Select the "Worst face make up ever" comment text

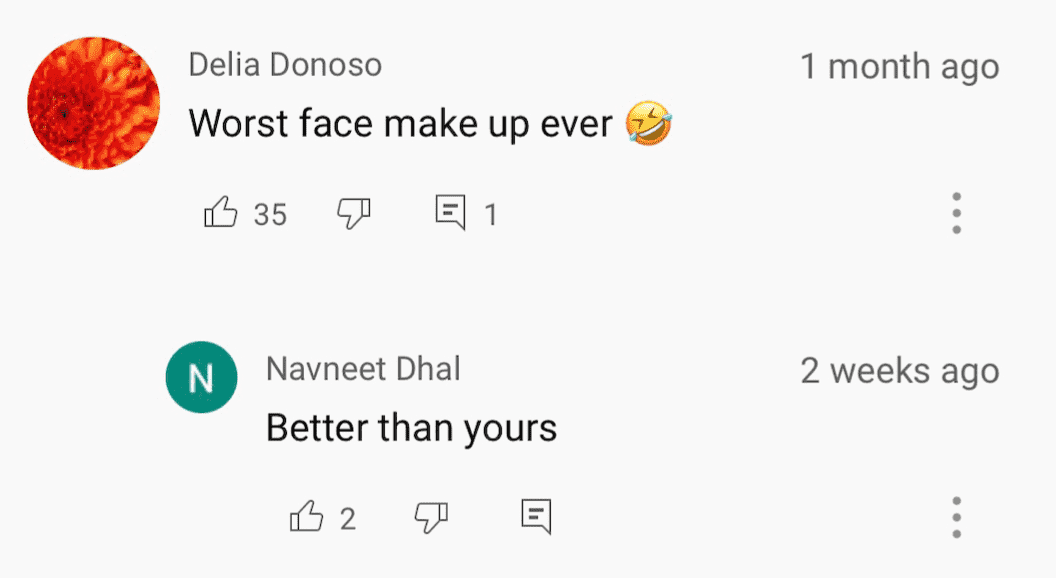point(400,124)
